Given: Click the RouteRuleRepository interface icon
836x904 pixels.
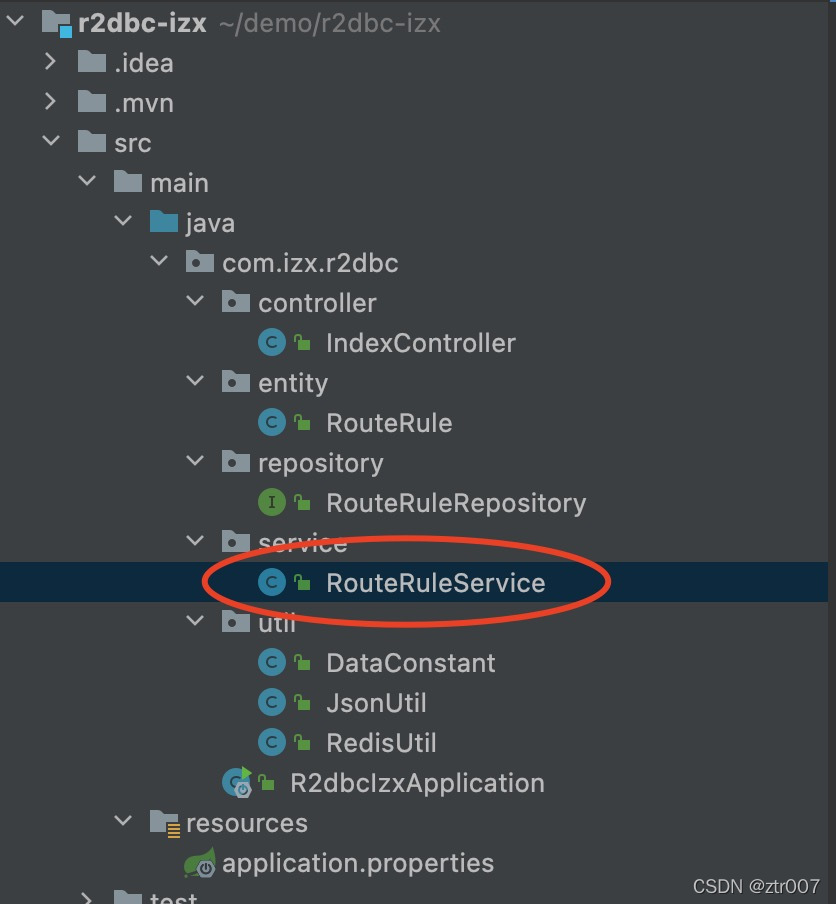Looking at the screenshot, I should point(272,502).
